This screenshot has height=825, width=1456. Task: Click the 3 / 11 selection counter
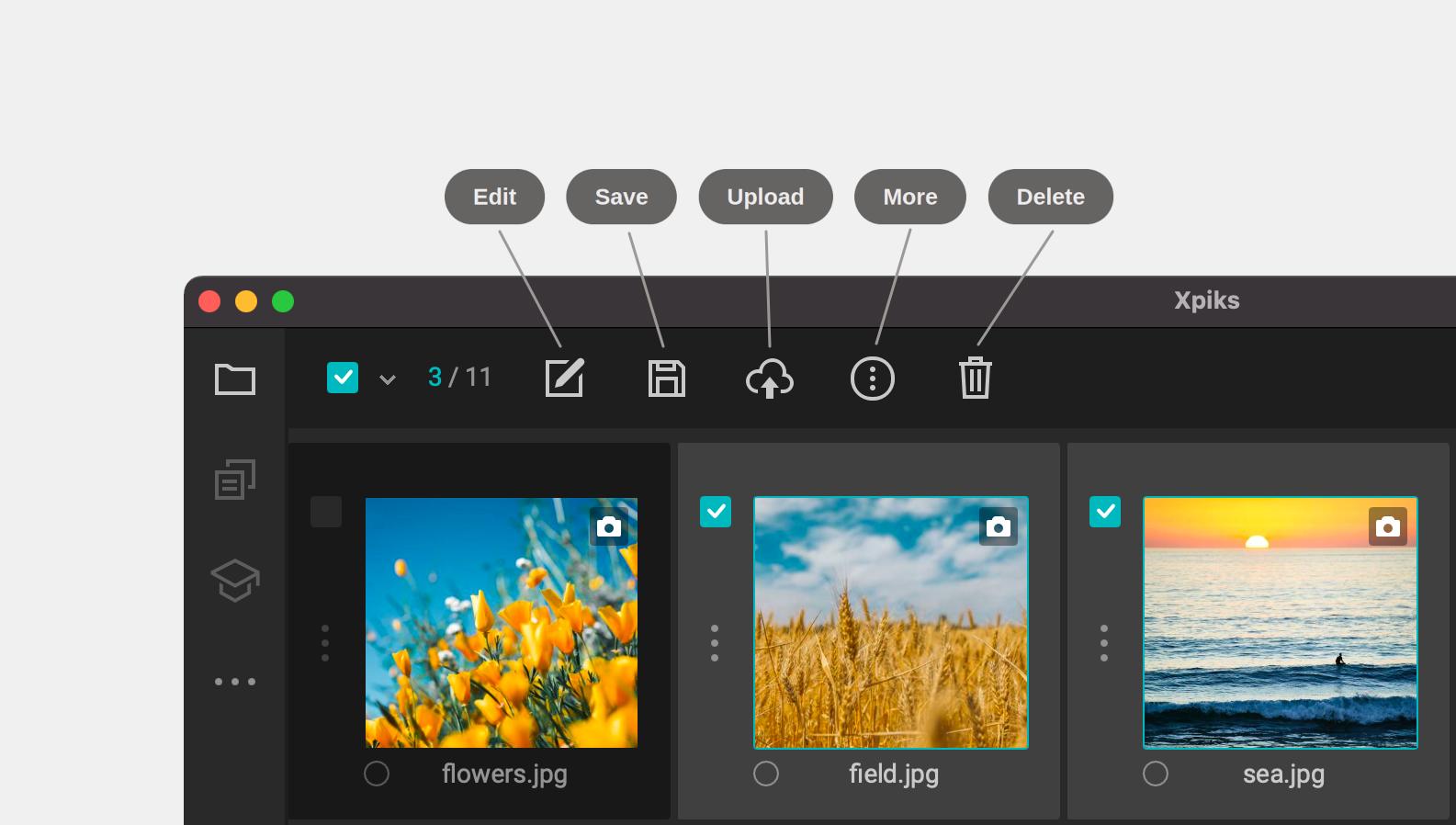(459, 378)
